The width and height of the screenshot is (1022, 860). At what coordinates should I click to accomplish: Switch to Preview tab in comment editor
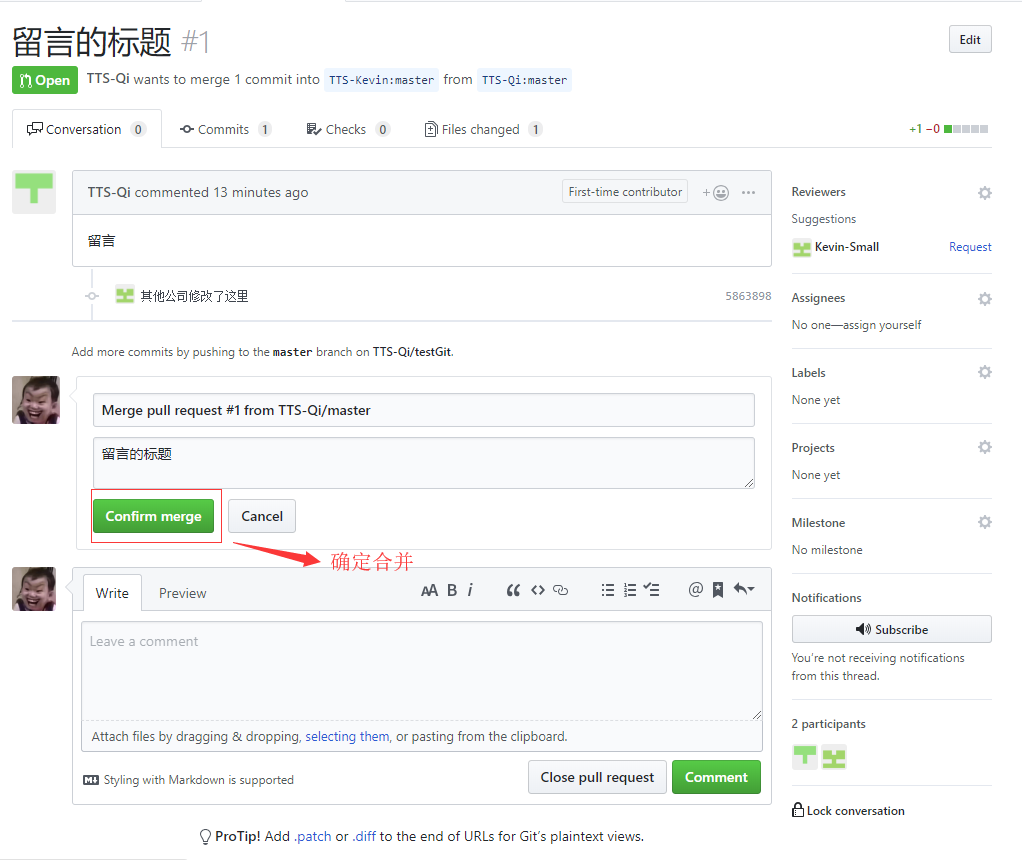click(x=182, y=593)
